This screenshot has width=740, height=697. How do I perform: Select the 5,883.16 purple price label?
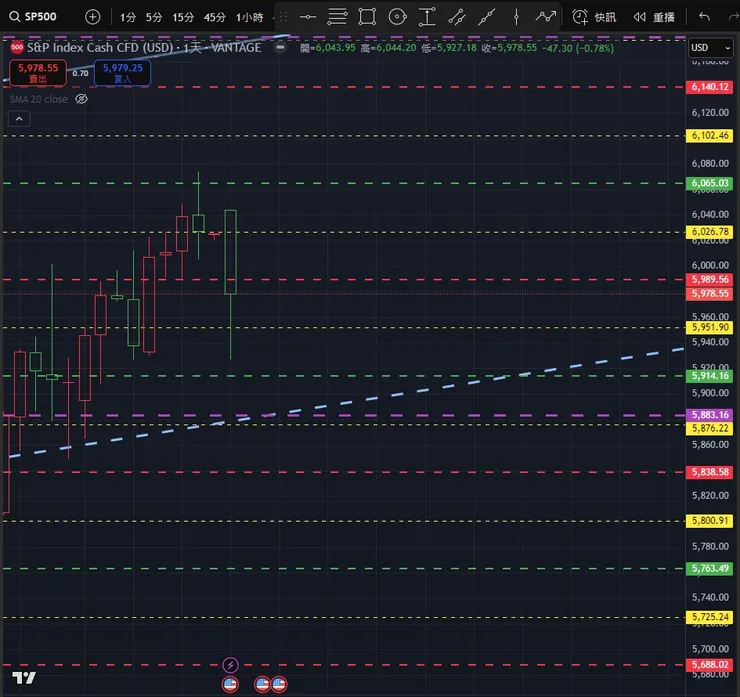[709, 415]
